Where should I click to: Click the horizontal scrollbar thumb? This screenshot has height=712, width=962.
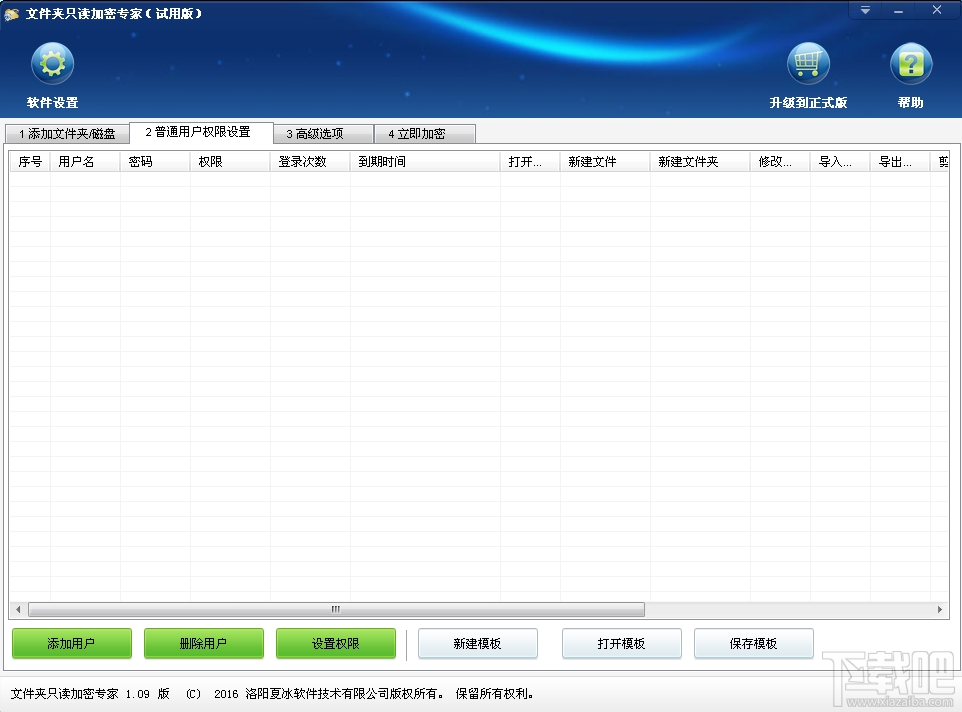[x=336, y=609]
